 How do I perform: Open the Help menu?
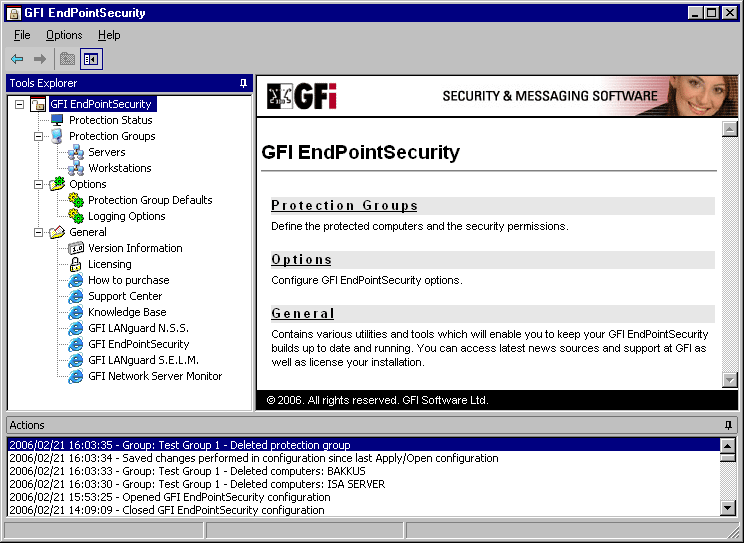click(109, 35)
